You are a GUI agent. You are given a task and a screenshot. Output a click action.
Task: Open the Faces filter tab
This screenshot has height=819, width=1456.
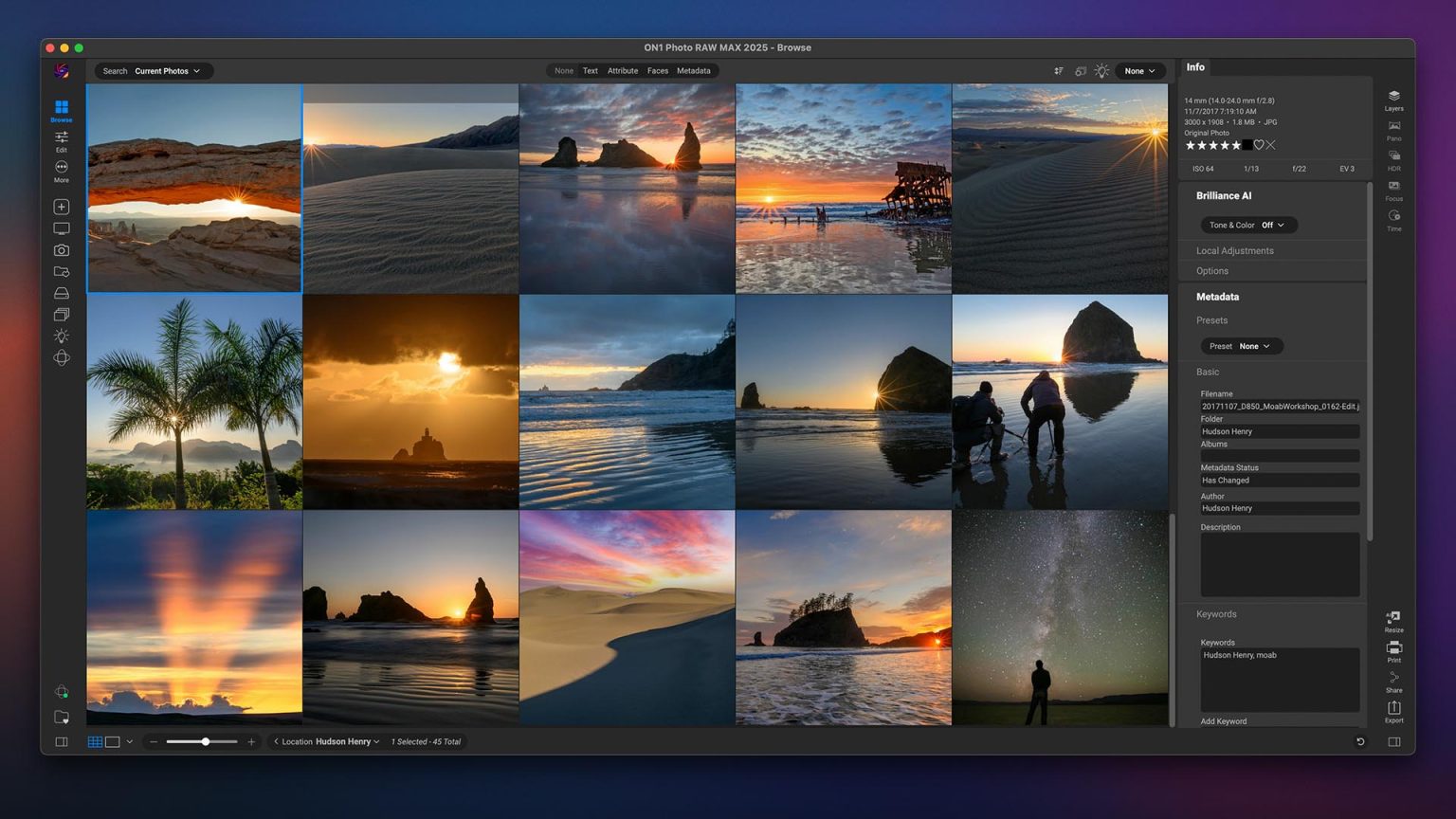657,70
